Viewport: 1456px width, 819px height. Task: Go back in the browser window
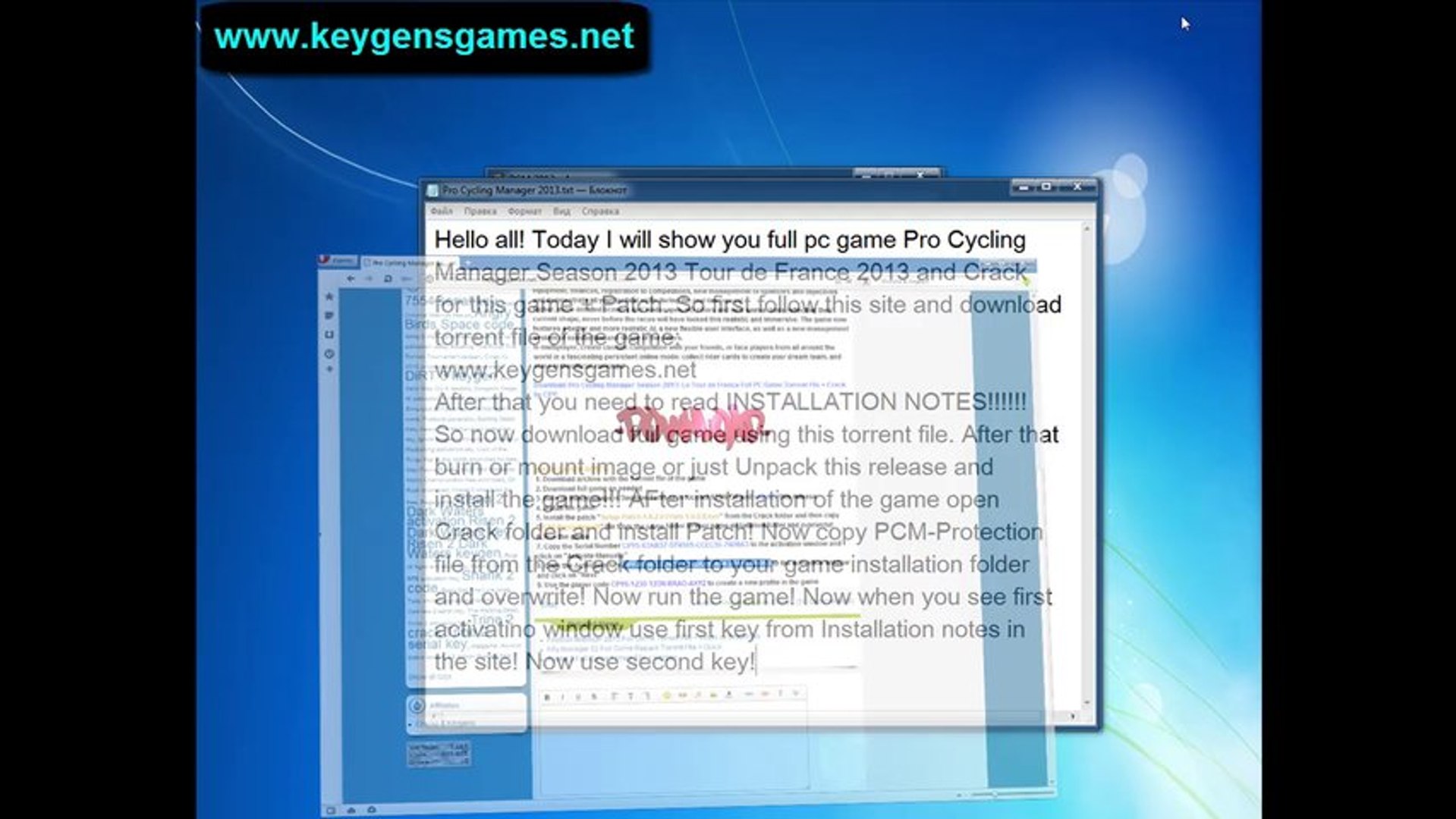coord(351,278)
